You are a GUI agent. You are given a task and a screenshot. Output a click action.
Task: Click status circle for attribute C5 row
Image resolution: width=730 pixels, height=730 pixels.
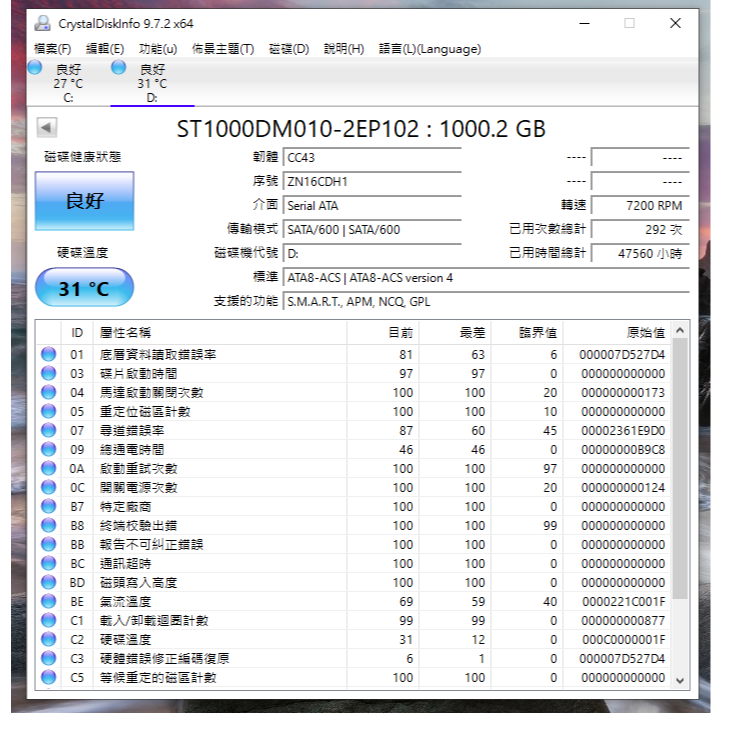tap(48, 677)
